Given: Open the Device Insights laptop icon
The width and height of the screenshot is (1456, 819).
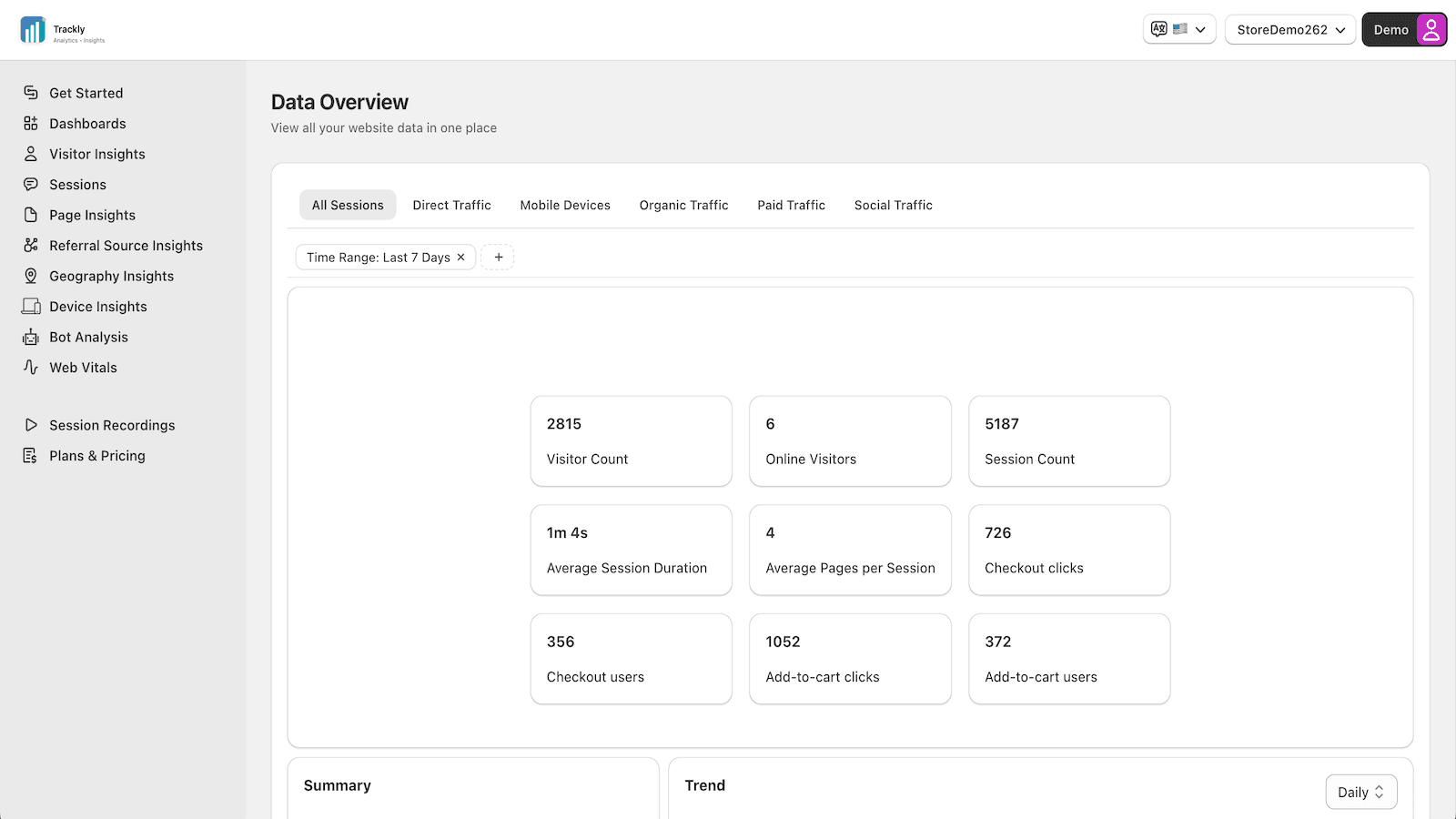Looking at the screenshot, I should tap(31, 307).
